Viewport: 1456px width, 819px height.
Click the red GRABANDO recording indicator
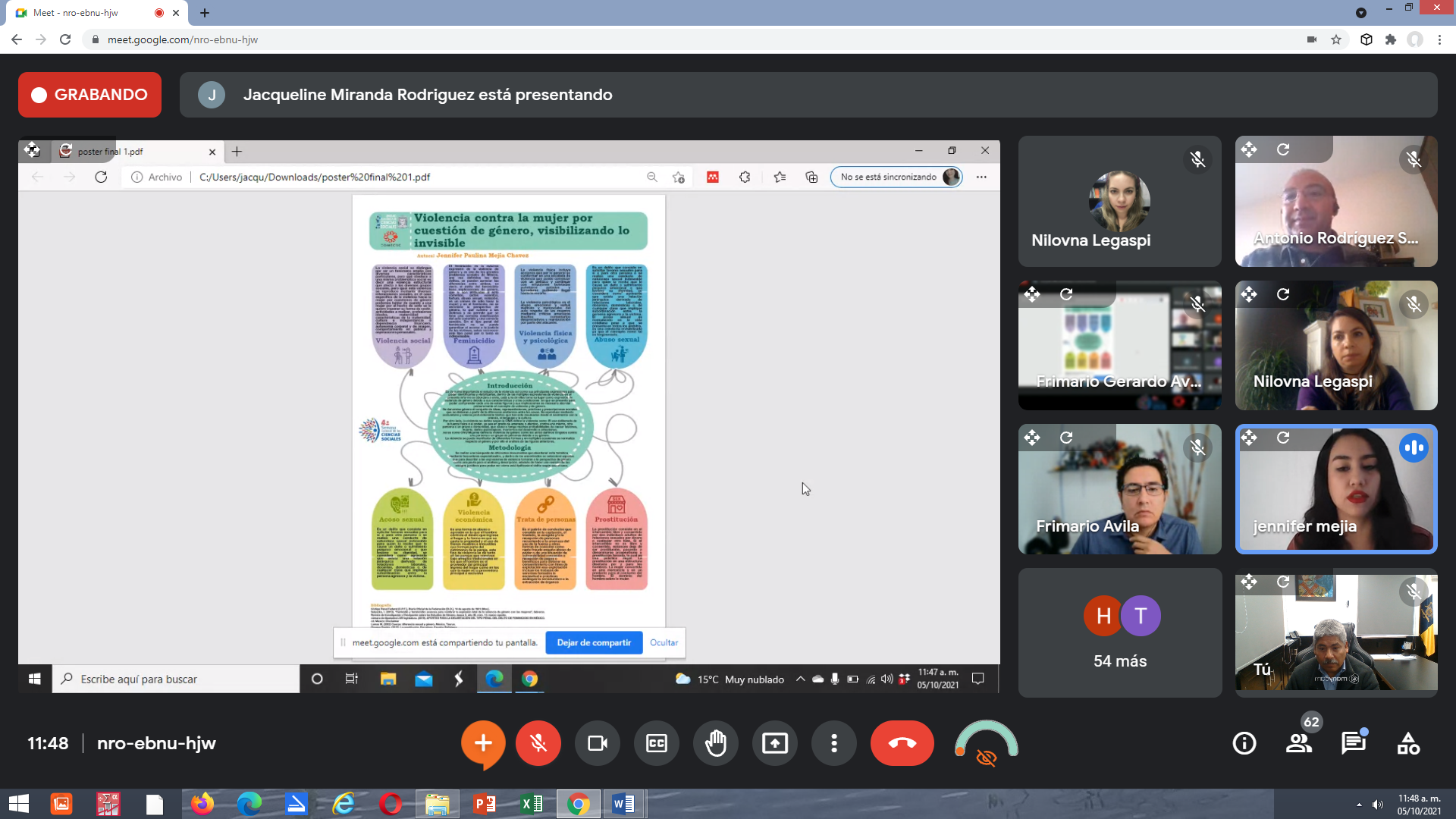coord(89,95)
